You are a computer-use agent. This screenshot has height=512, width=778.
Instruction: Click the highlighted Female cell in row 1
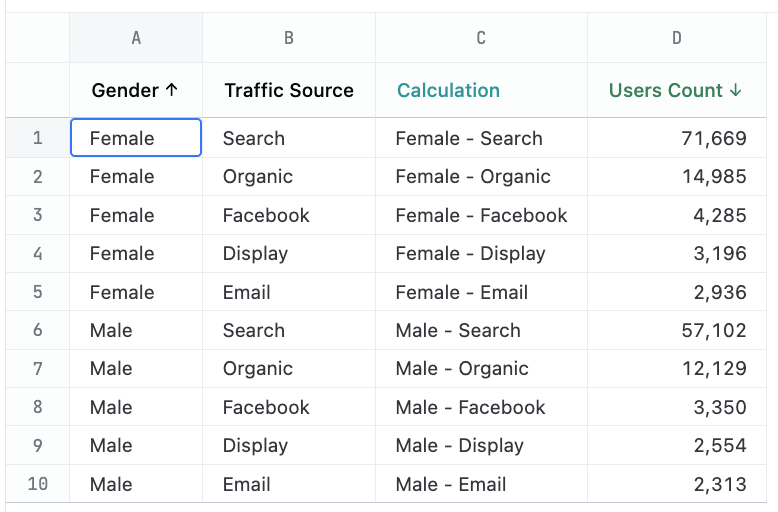click(136, 138)
